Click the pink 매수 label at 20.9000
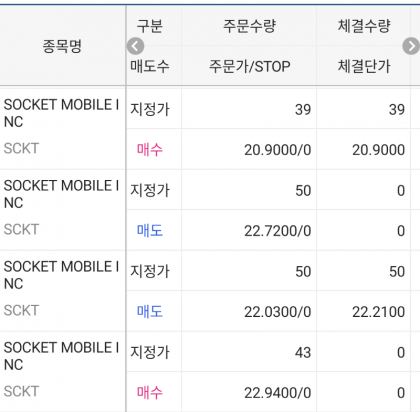This screenshot has width=420, height=412. click(x=150, y=150)
